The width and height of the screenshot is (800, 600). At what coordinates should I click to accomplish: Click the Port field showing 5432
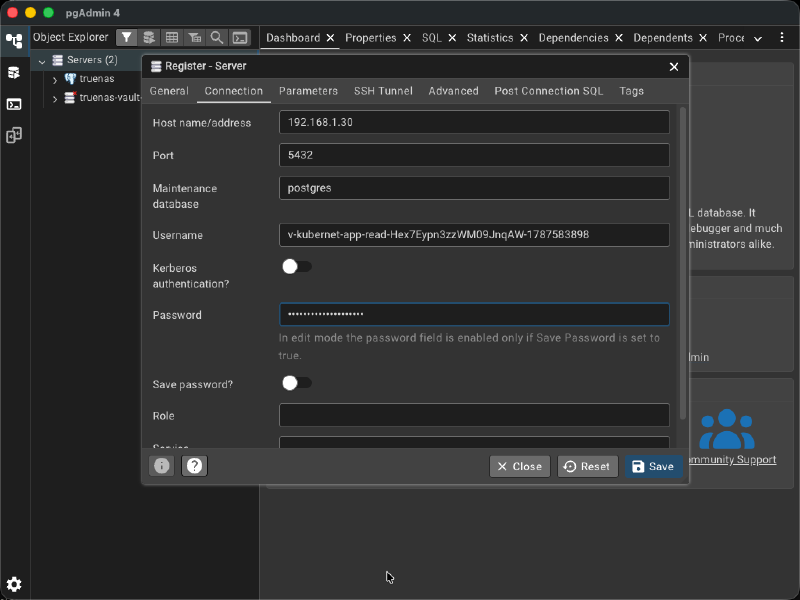[474, 155]
